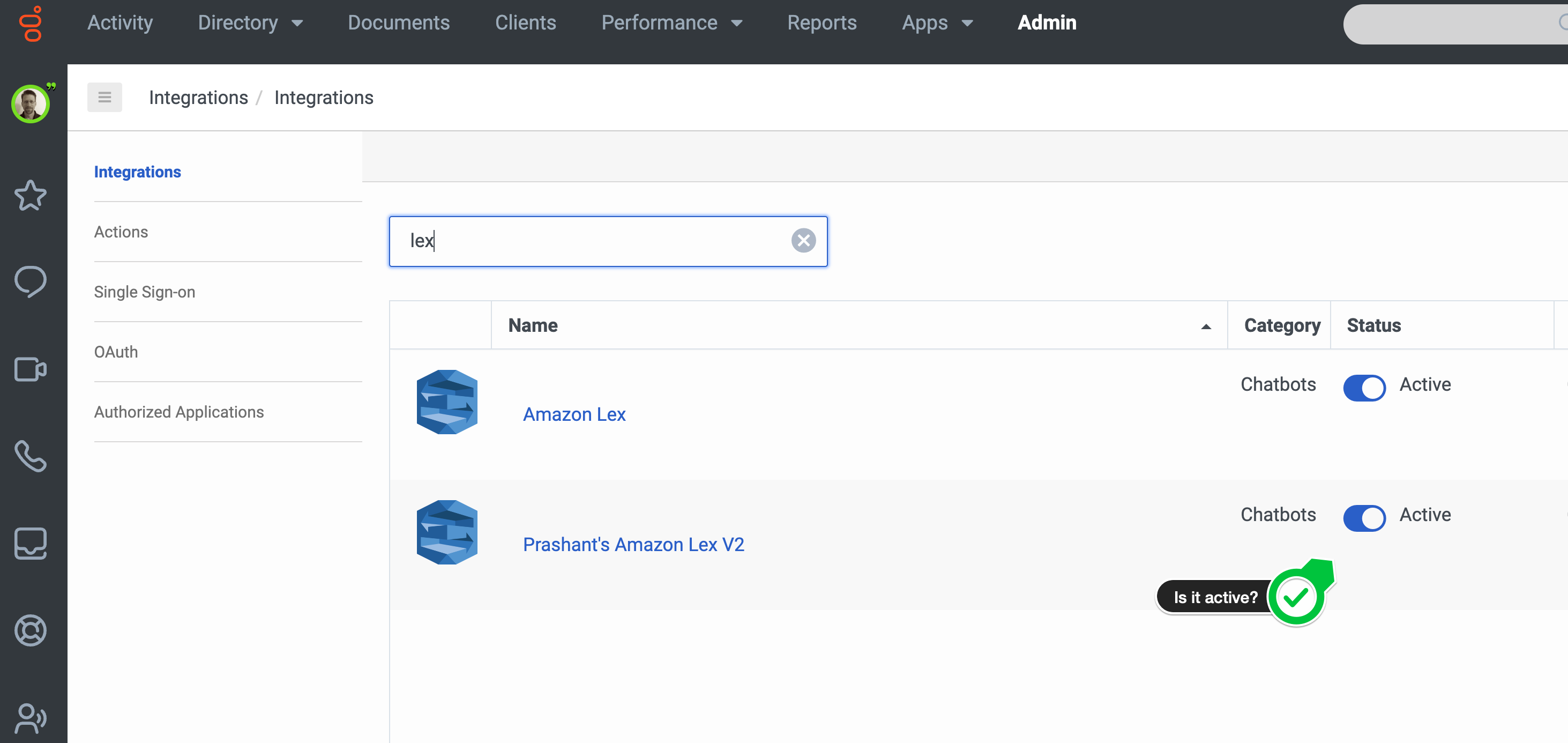Go to the Documents menu item

(399, 23)
